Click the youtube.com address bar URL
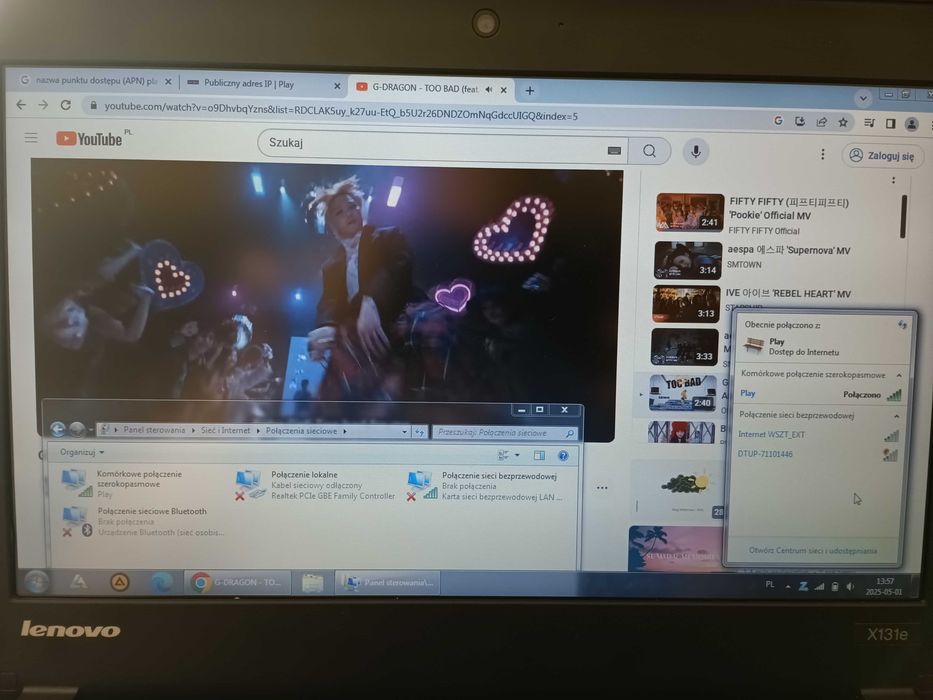The image size is (933, 700). coord(341,111)
